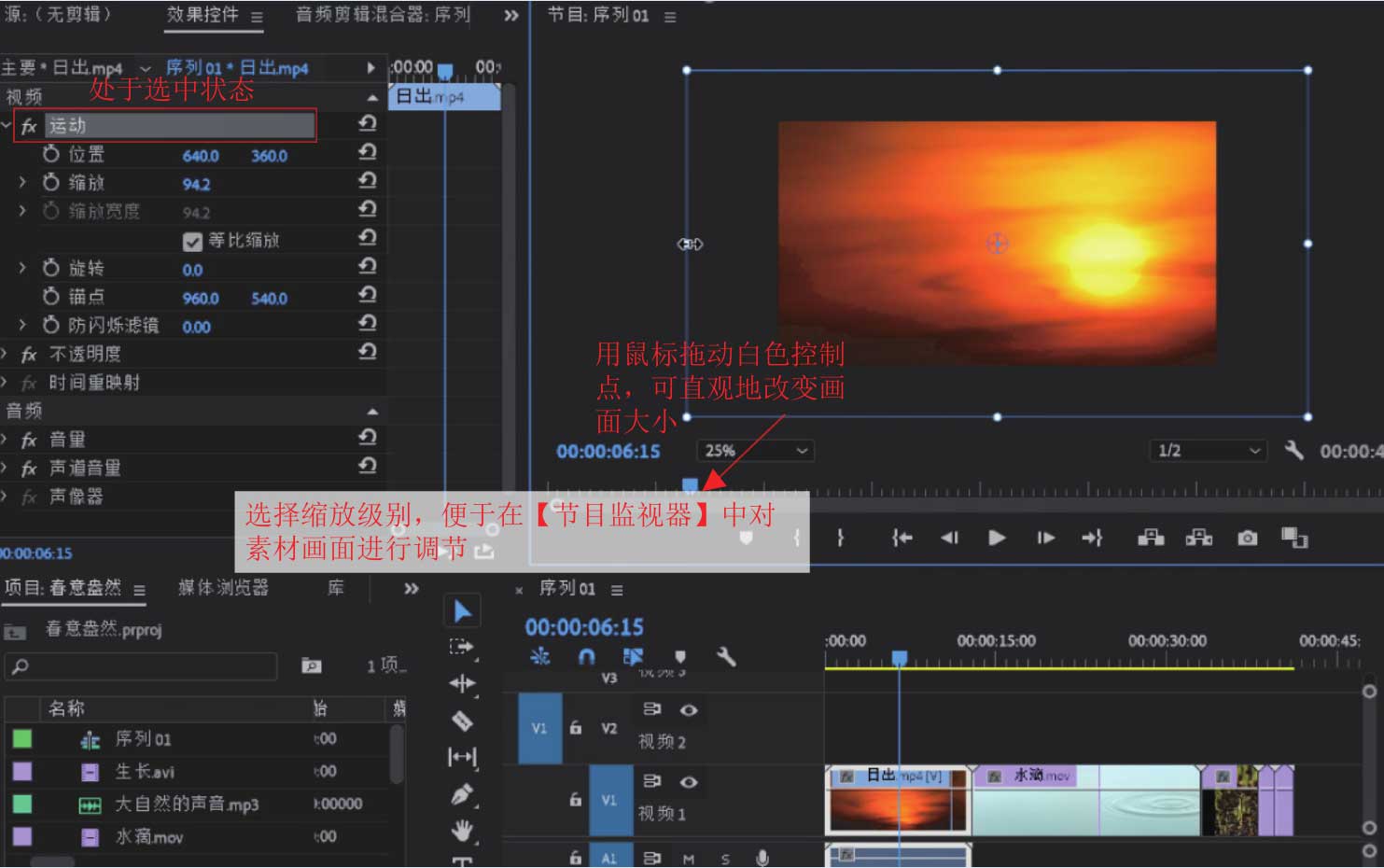Toggle fx switch for 不透明度 effect
This screenshot has width=1384, height=868.
point(29,355)
